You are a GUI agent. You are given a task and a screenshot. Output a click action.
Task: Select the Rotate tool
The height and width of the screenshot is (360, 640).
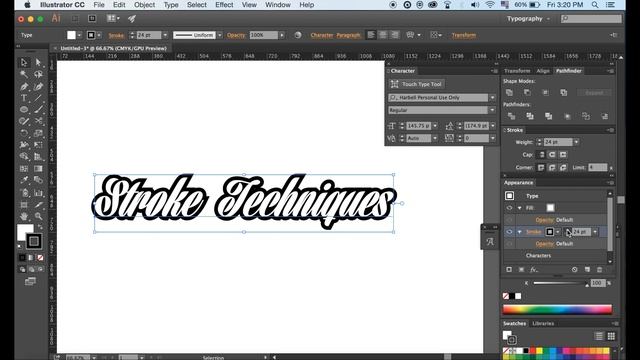24,133
